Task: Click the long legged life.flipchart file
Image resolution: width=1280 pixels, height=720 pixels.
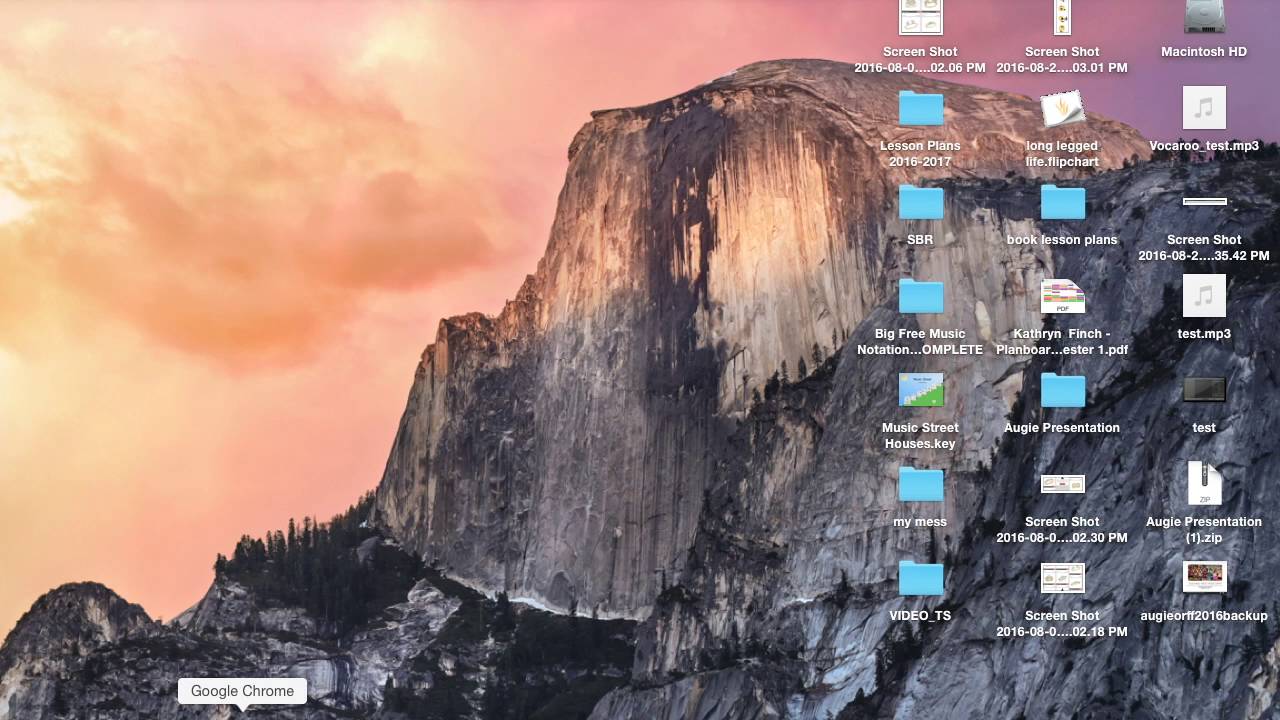Action: pos(1062,109)
